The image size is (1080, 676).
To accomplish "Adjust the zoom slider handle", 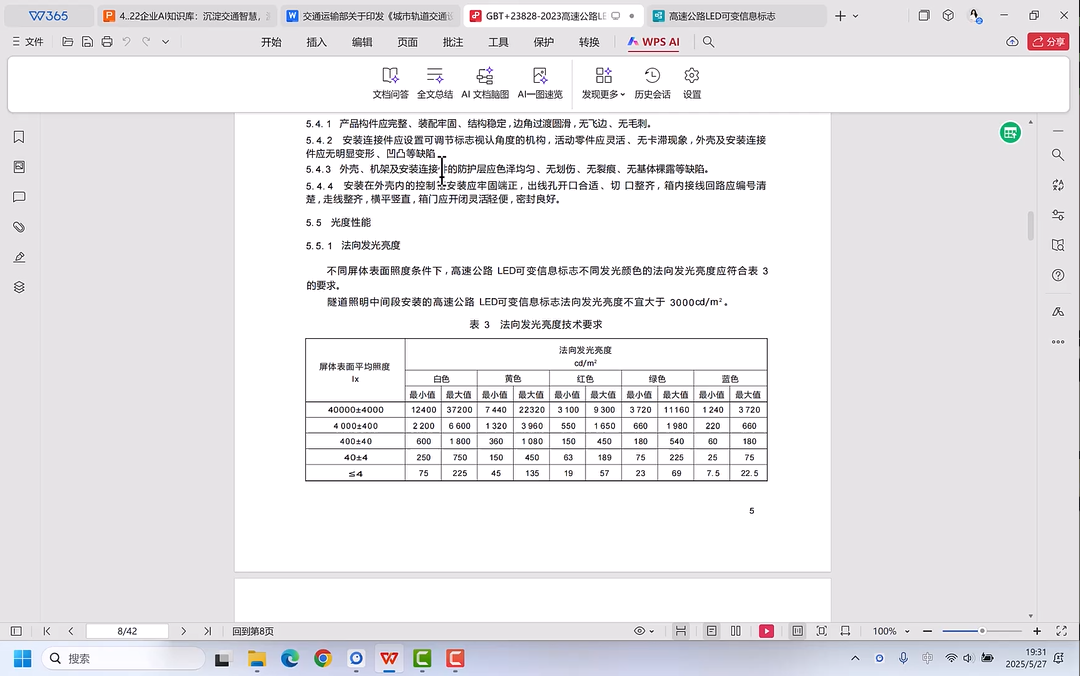I will [x=982, y=631].
